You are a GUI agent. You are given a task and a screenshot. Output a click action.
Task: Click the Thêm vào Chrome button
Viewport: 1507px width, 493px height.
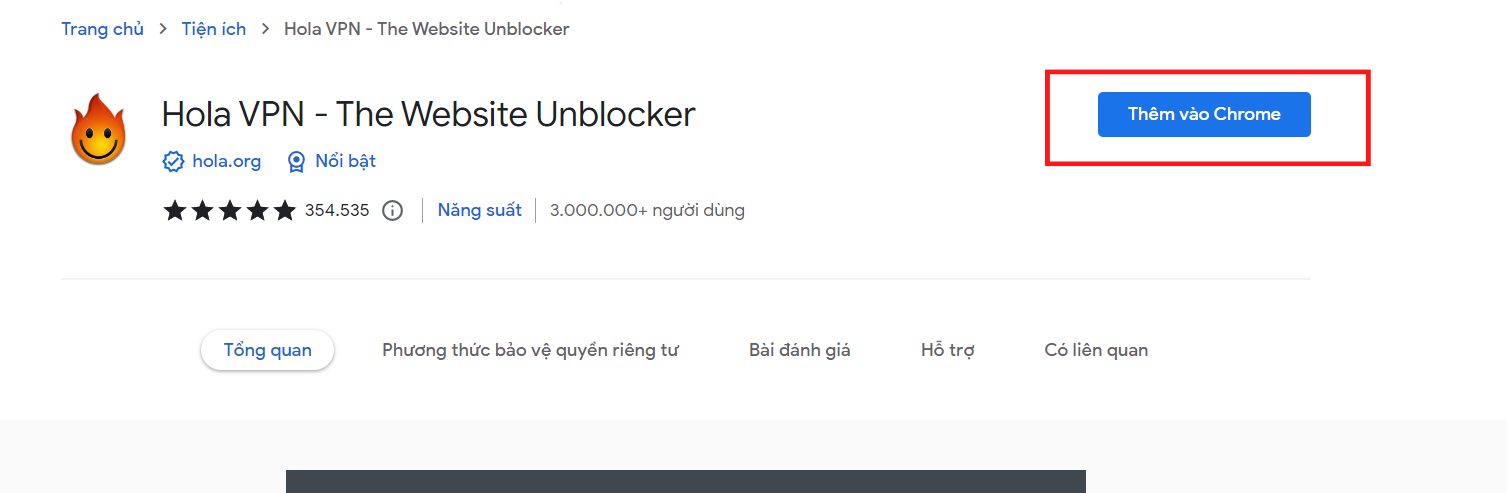coord(1204,114)
